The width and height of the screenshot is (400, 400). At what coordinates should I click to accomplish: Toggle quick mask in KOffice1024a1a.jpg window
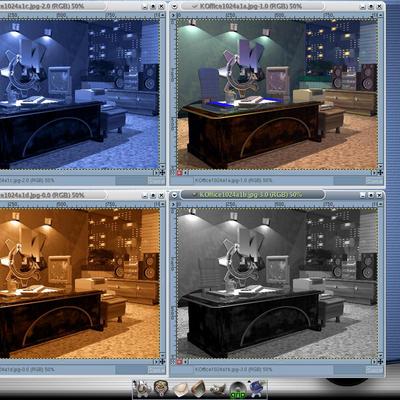click(179, 173)
